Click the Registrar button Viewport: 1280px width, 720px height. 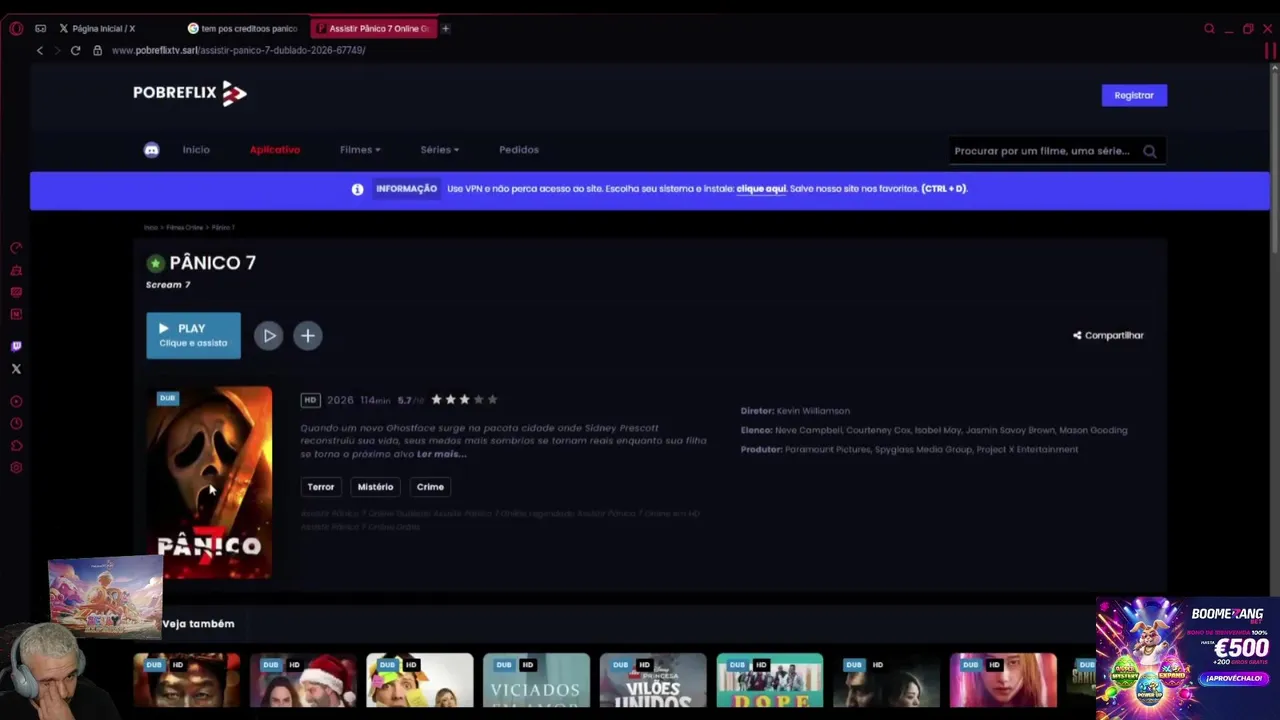pyautogui.click(x=1134, y=95)
